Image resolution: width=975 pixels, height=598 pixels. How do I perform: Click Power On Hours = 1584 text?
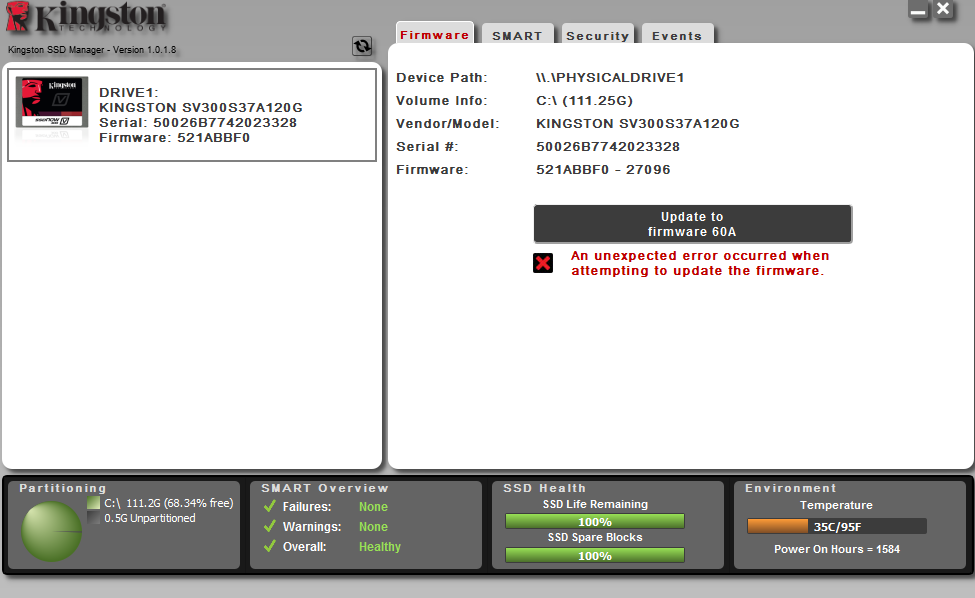pyautogui.click(x=837, y=549)
